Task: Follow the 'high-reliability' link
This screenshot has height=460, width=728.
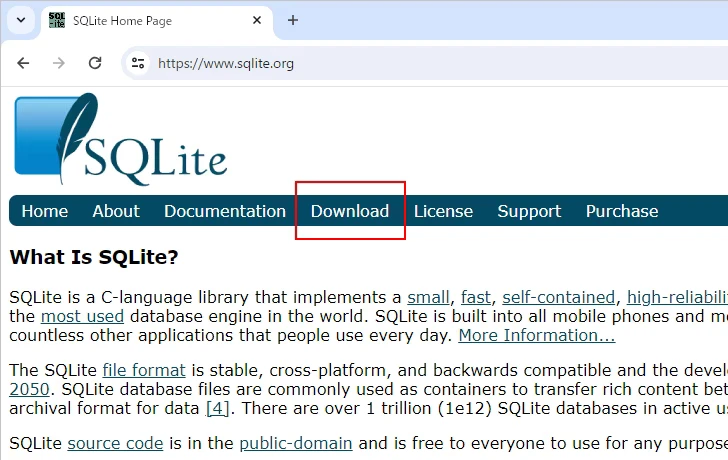Action: [x=677, y=297]
